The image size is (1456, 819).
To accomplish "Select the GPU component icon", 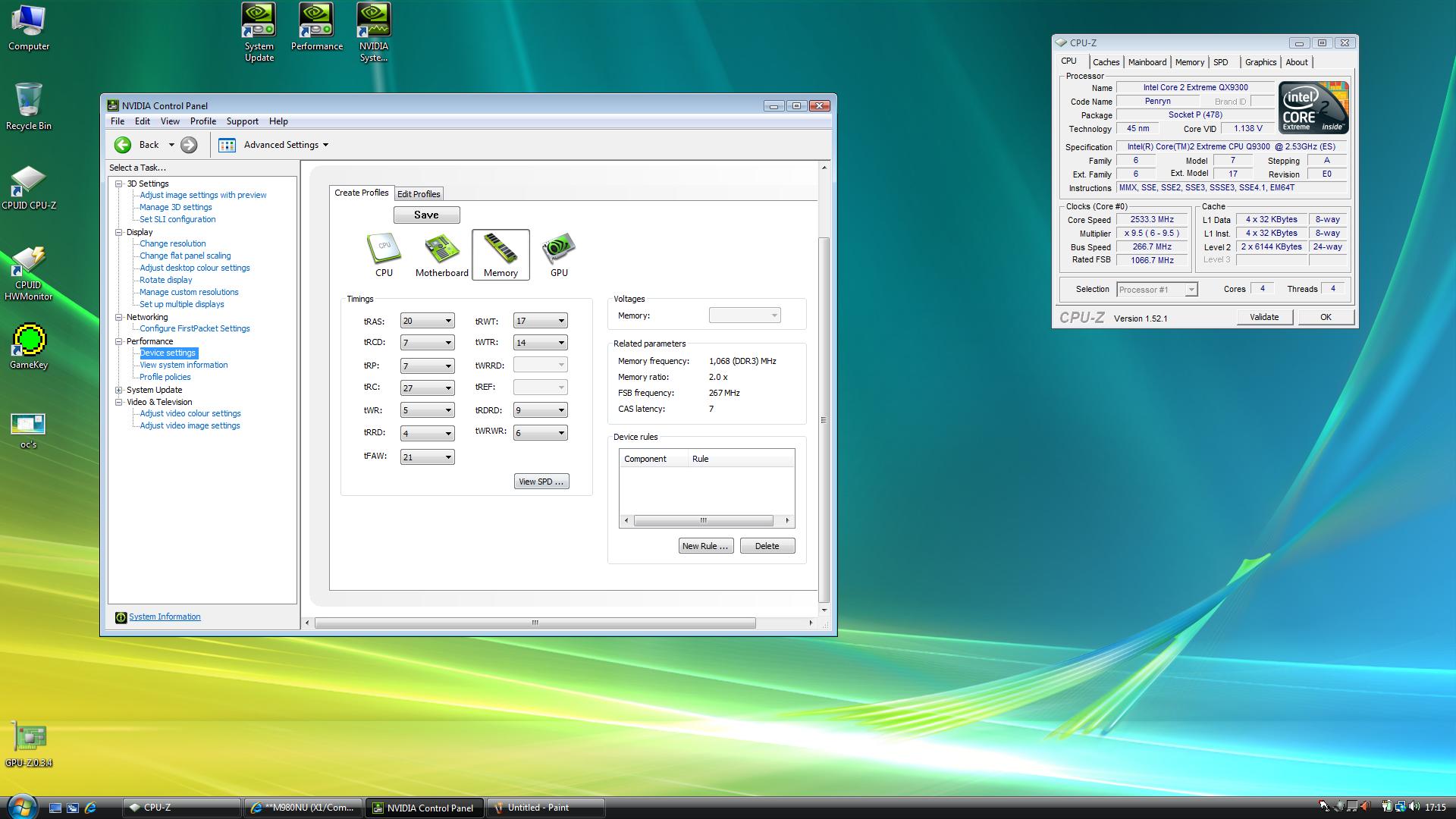I will (x=559, y=255).
